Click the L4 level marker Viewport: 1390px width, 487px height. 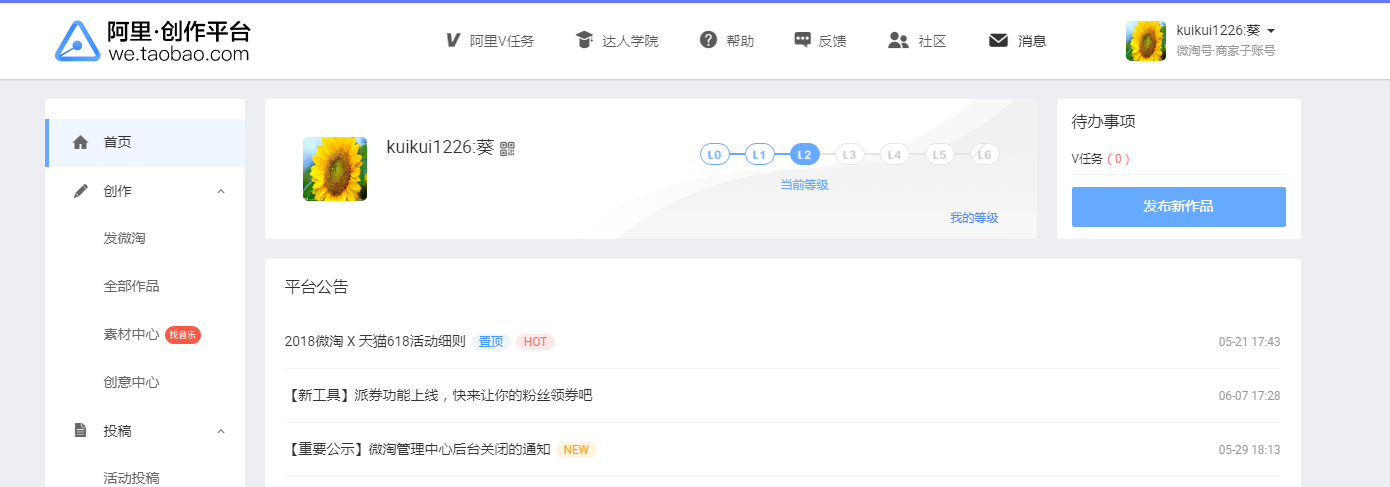tap(894, 155)
